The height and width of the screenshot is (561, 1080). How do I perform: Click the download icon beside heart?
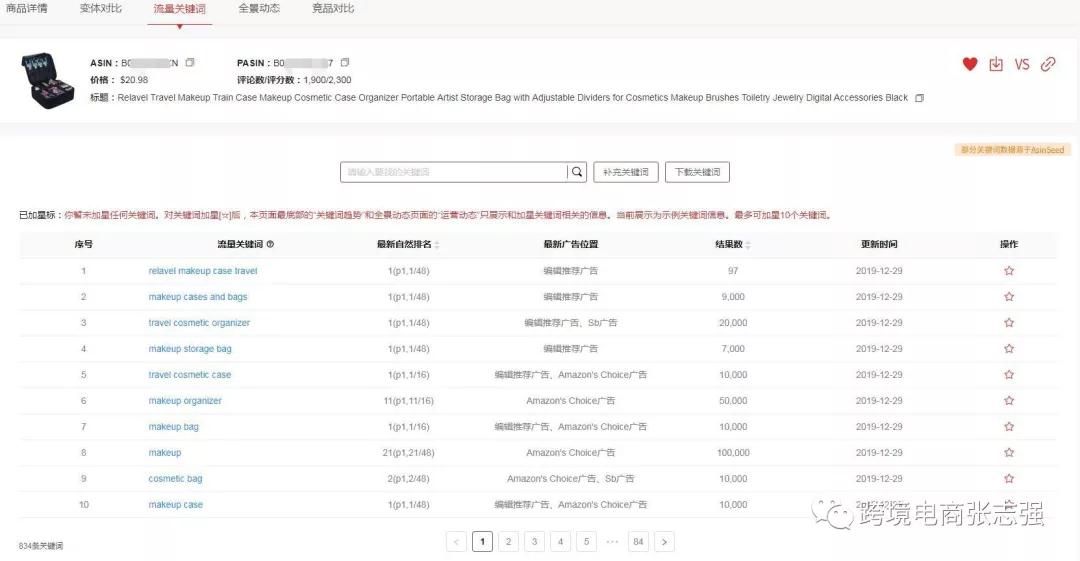pos(996,64)
